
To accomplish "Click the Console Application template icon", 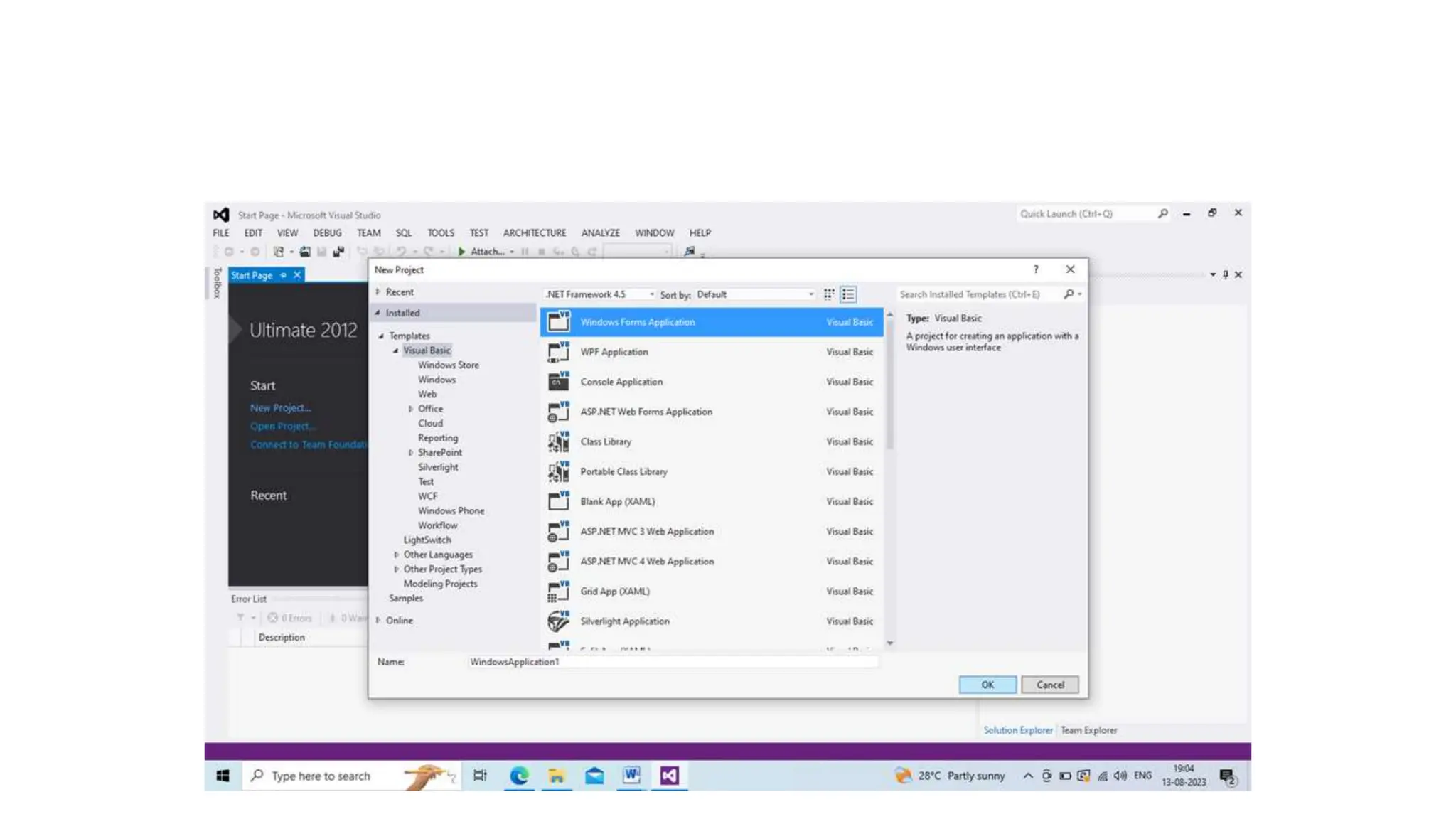I will (558, 382).
